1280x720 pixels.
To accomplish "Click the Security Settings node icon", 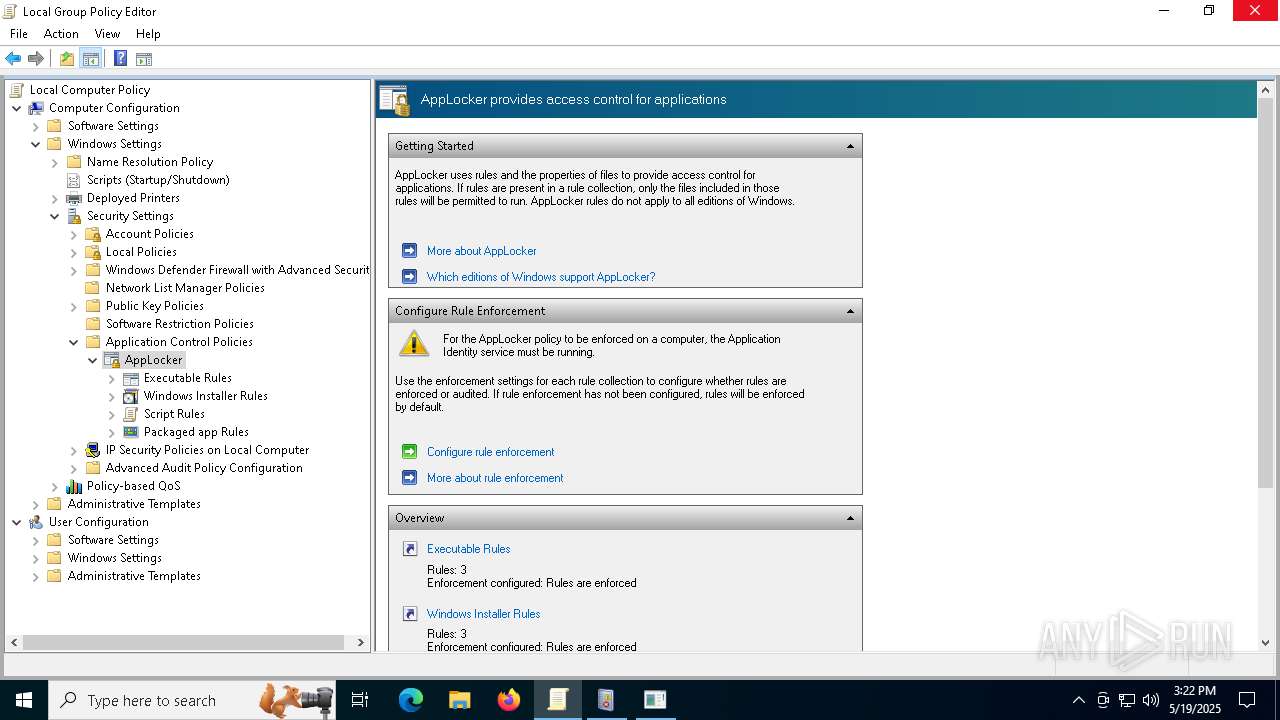I will tap(74, 216).
